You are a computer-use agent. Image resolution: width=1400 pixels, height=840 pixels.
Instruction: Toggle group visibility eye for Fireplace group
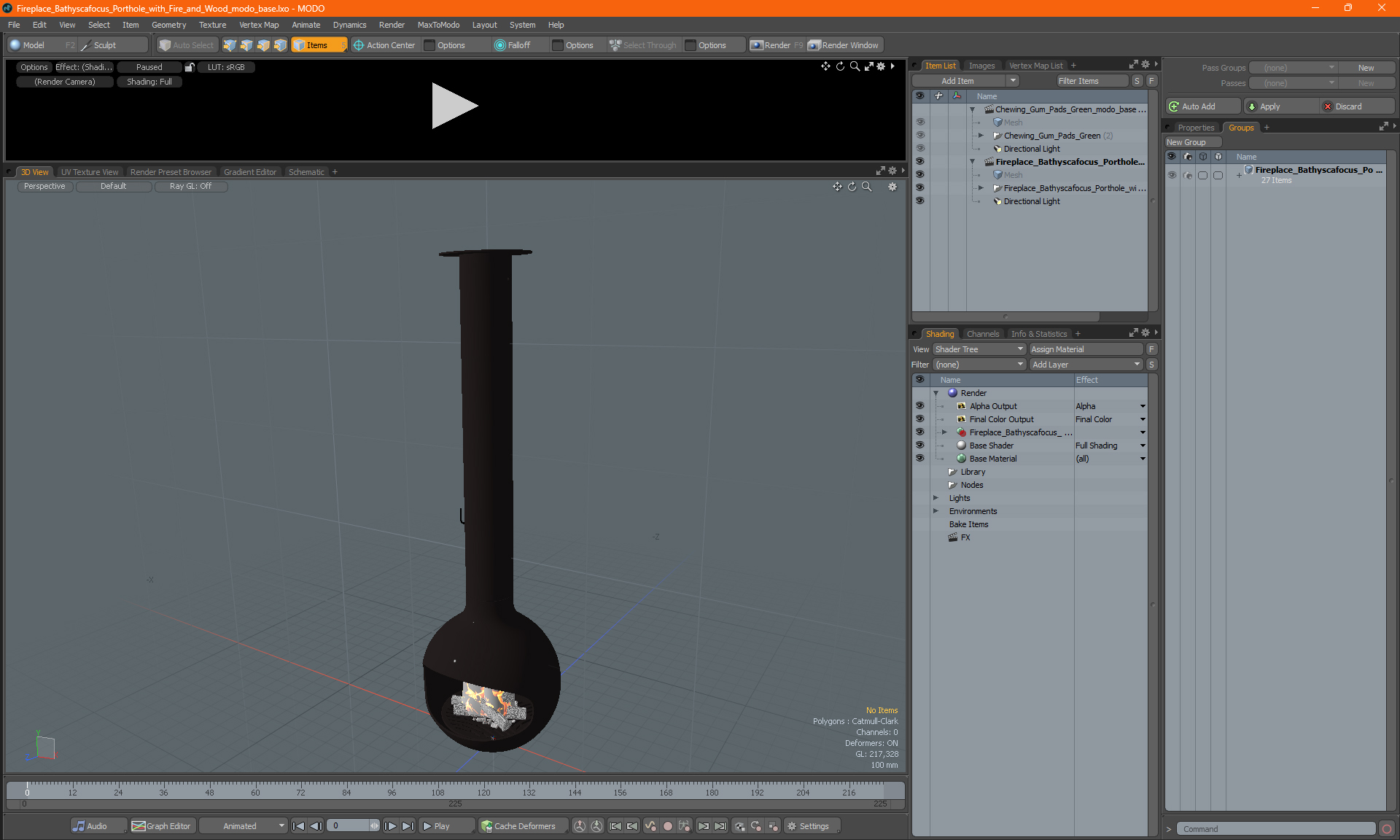pyautogui.click(x=1172, y=175)
